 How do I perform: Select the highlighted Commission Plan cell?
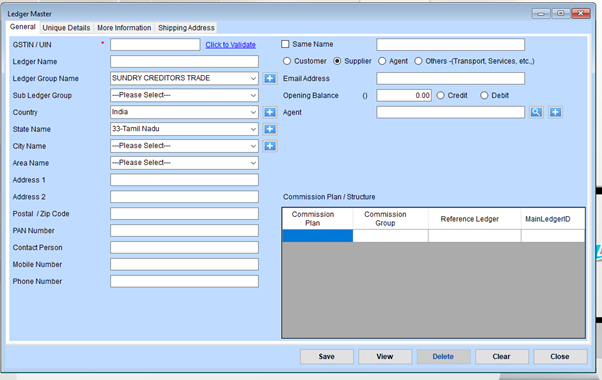318,236
